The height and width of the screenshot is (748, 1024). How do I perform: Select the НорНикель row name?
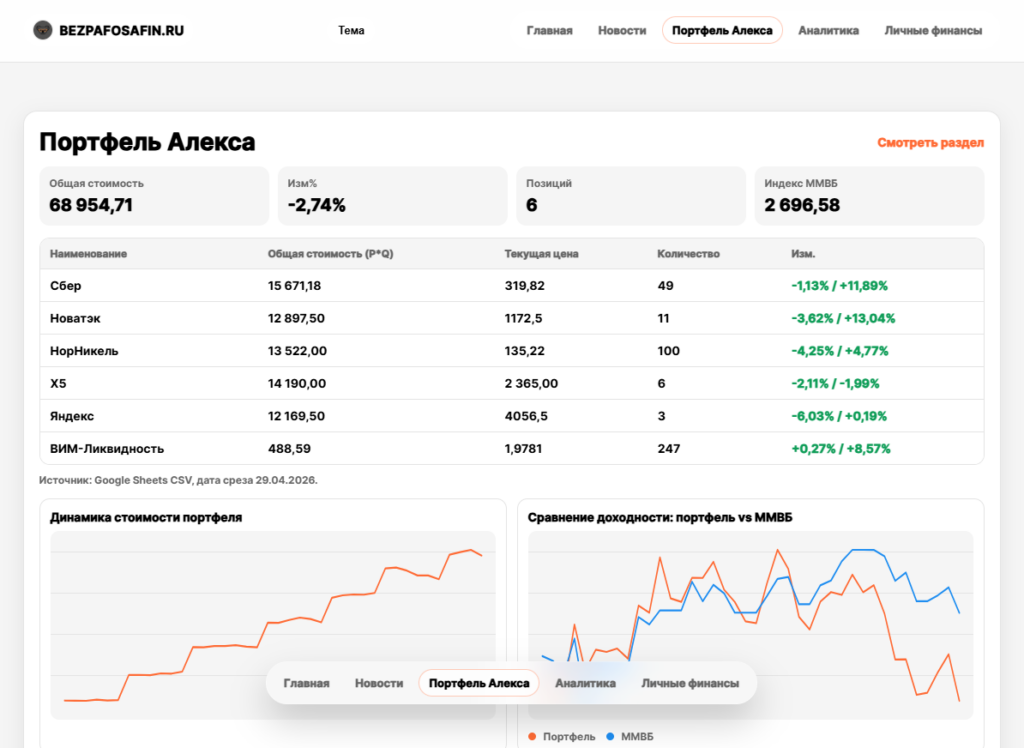click(84, 351)
